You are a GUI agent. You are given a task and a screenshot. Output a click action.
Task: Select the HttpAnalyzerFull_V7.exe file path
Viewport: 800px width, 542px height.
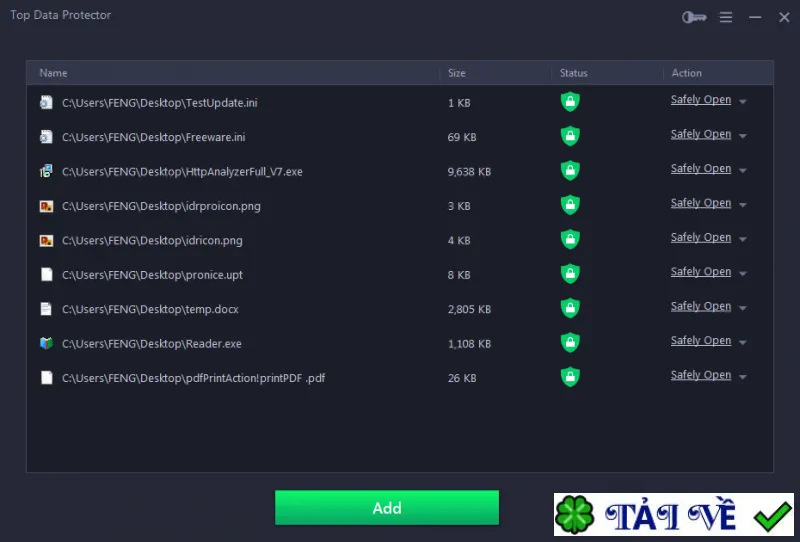click(x=182, y=171)
